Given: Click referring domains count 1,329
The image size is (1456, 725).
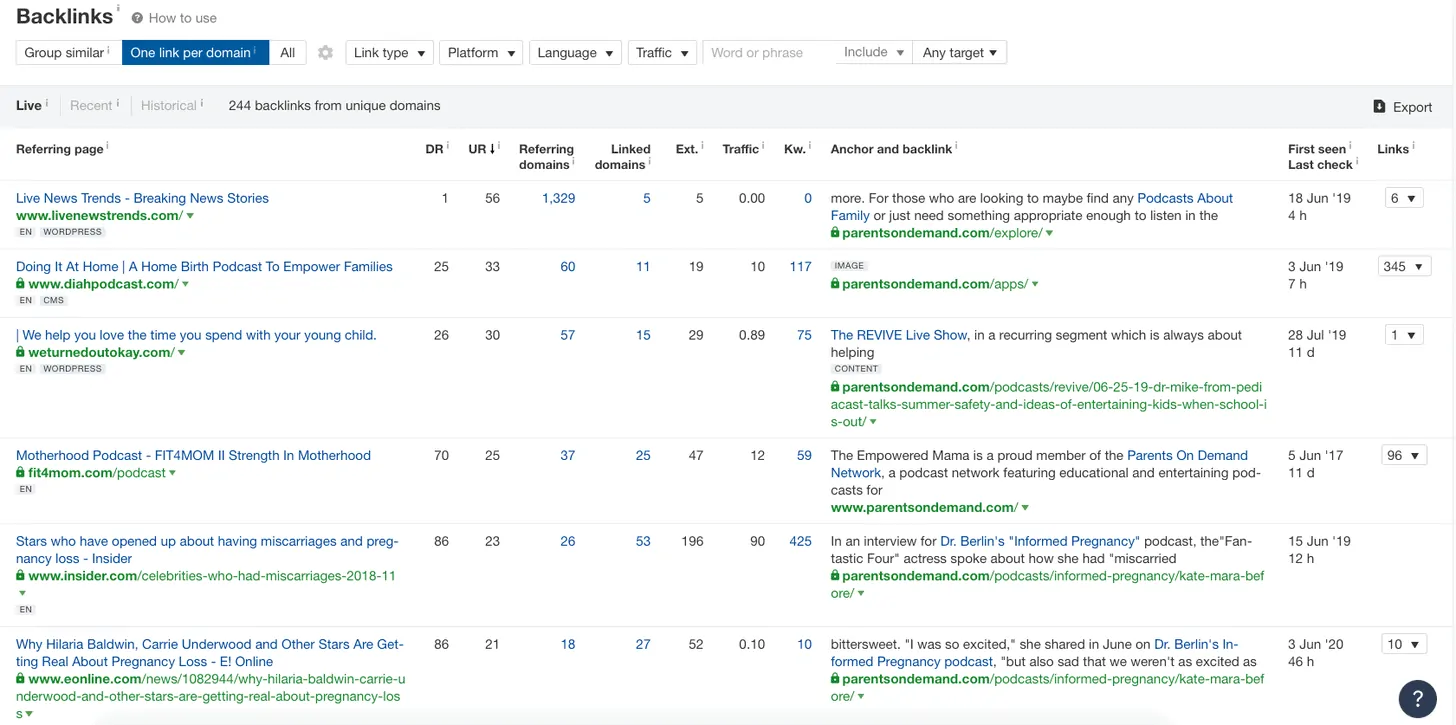Looking at the screenshot, I should tap(558, 198).
